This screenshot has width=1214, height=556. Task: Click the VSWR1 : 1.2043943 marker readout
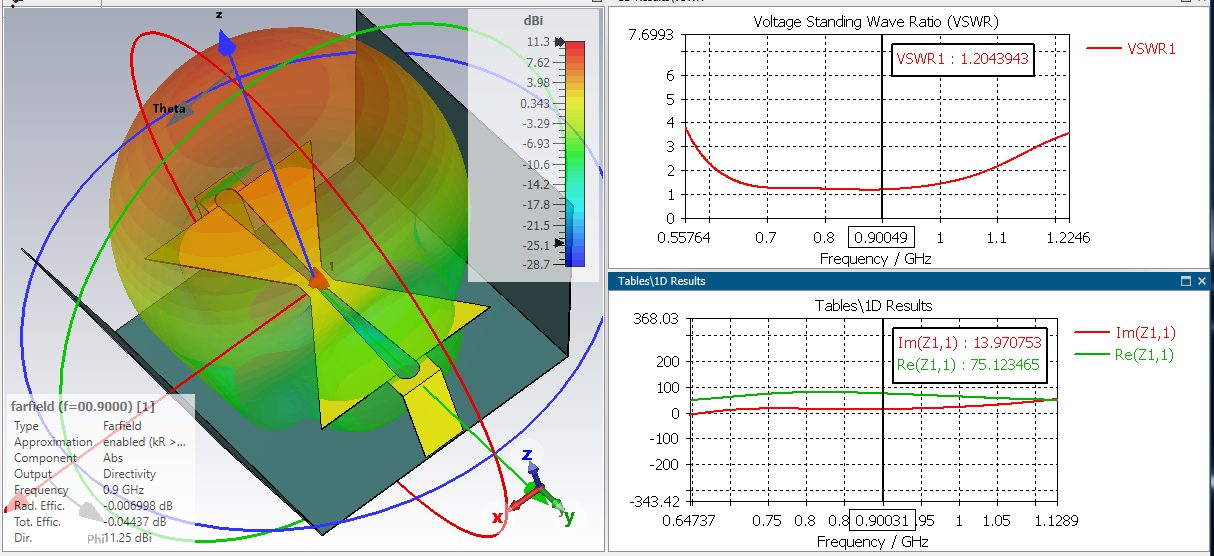961,59
